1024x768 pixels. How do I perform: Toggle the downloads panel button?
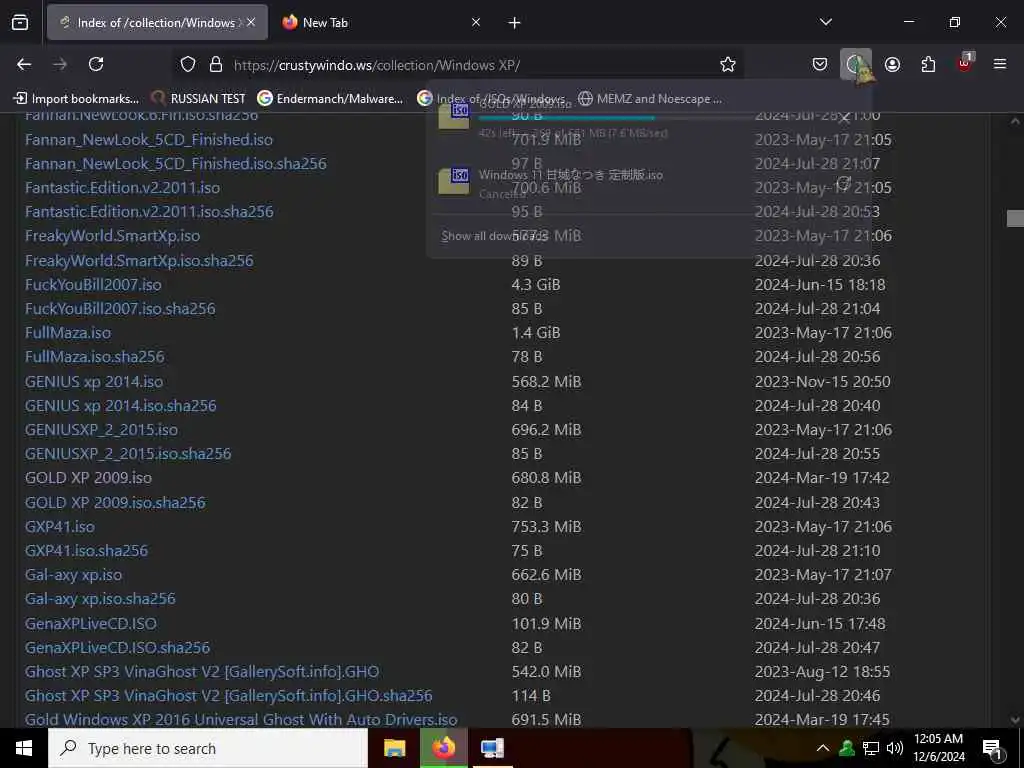pos(856,64)
